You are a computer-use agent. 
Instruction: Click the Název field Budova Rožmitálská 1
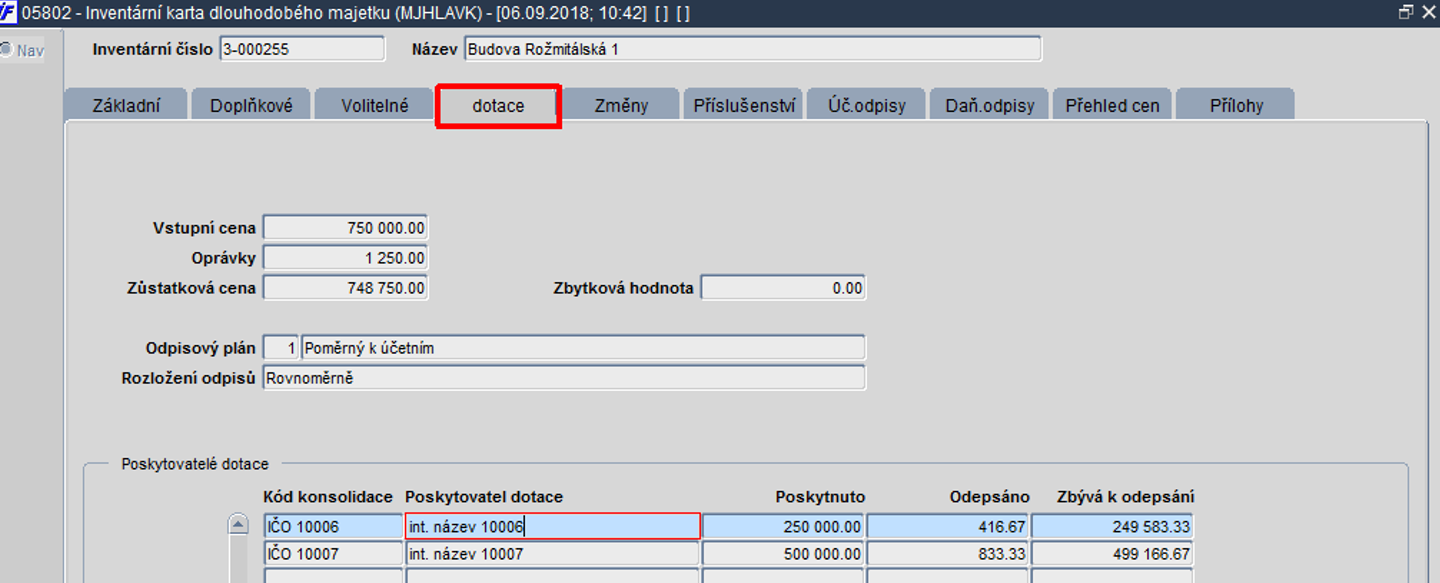click(752, 48)
